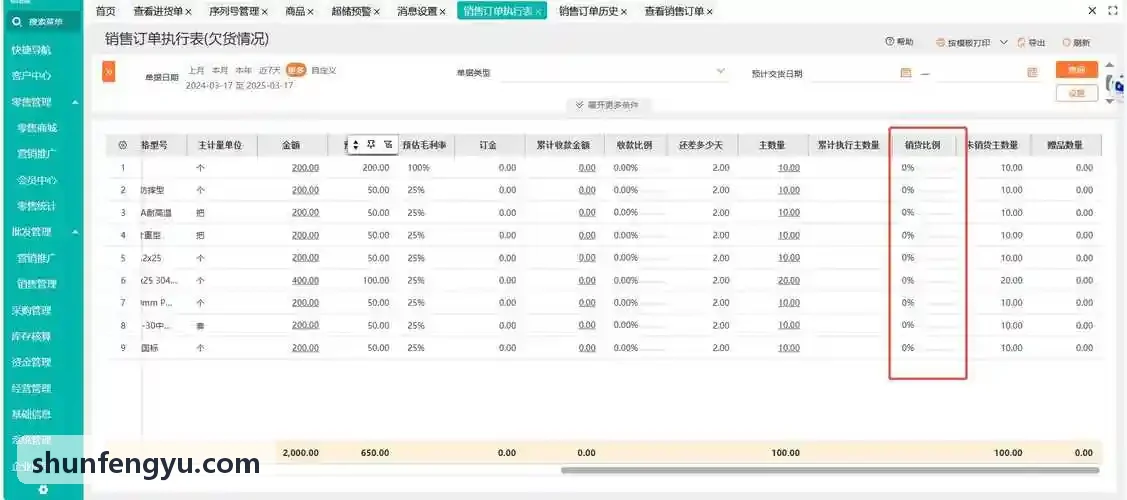
Task: Open main quantity link 20.00 in row 6
Action: 788,280
